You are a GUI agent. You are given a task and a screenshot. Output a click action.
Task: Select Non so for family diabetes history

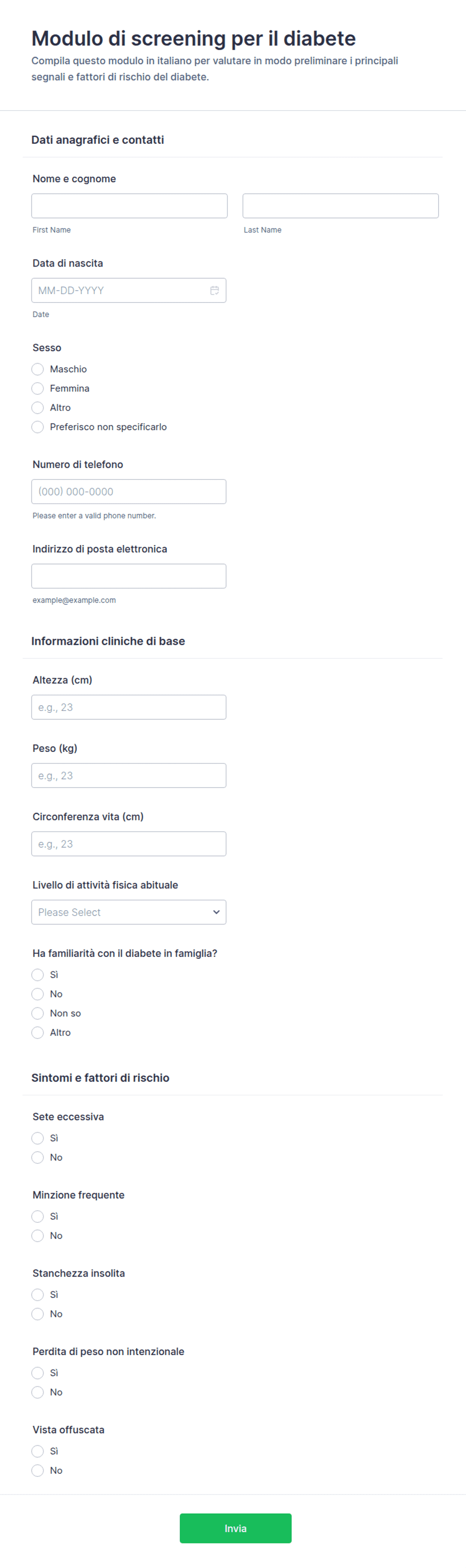(x=38, y=1013)
